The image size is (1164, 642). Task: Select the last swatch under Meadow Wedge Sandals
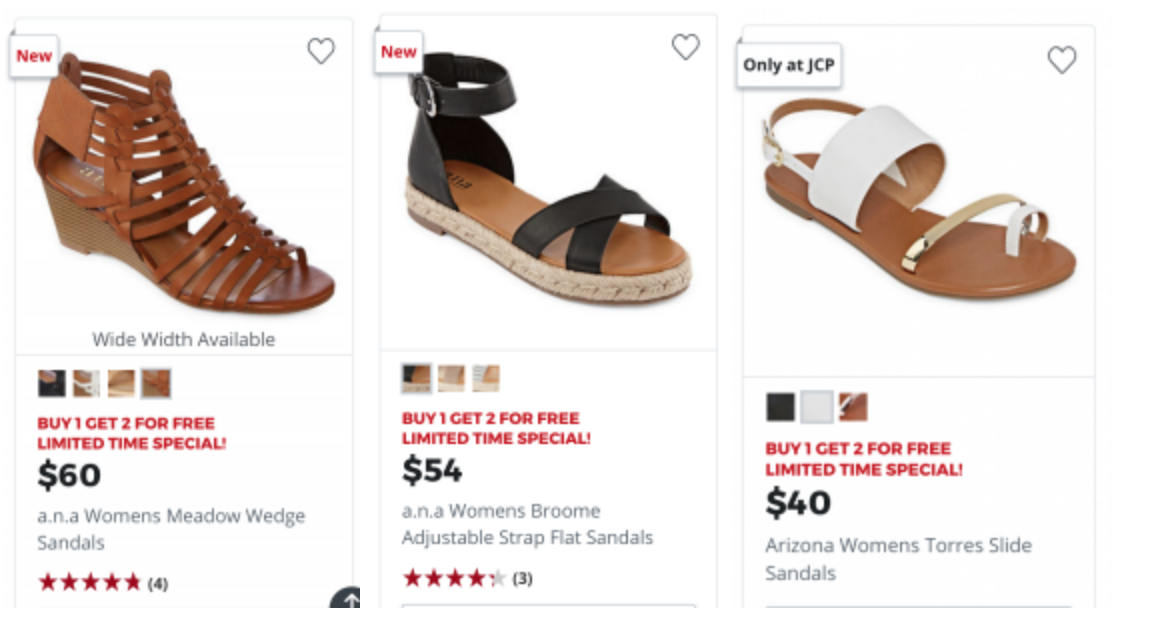tap(155, 383)
